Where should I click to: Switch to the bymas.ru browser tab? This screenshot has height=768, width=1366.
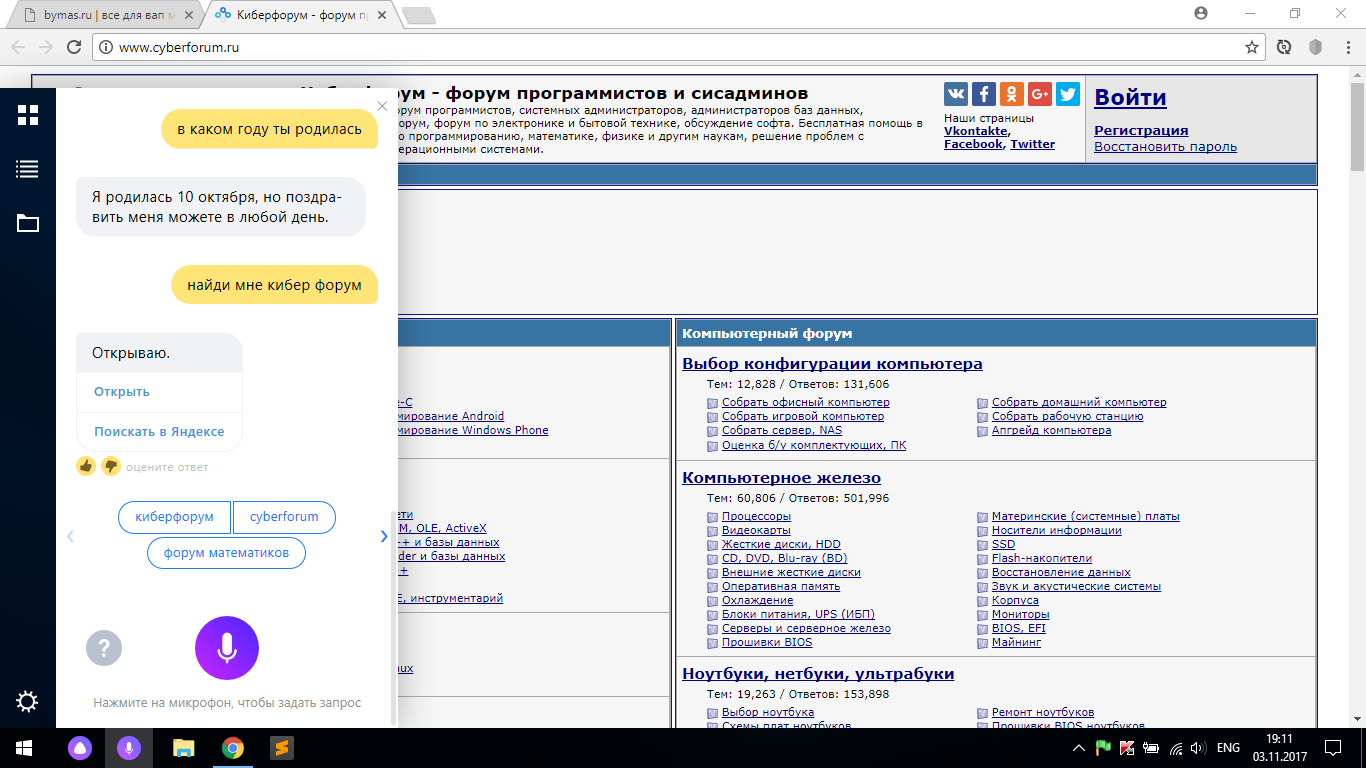tap(100, 15)
